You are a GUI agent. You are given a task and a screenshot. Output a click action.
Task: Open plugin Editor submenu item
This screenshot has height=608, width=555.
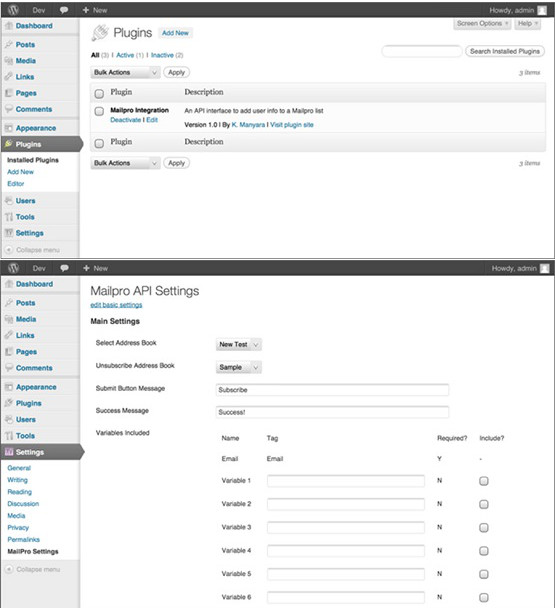coord(16,184)
